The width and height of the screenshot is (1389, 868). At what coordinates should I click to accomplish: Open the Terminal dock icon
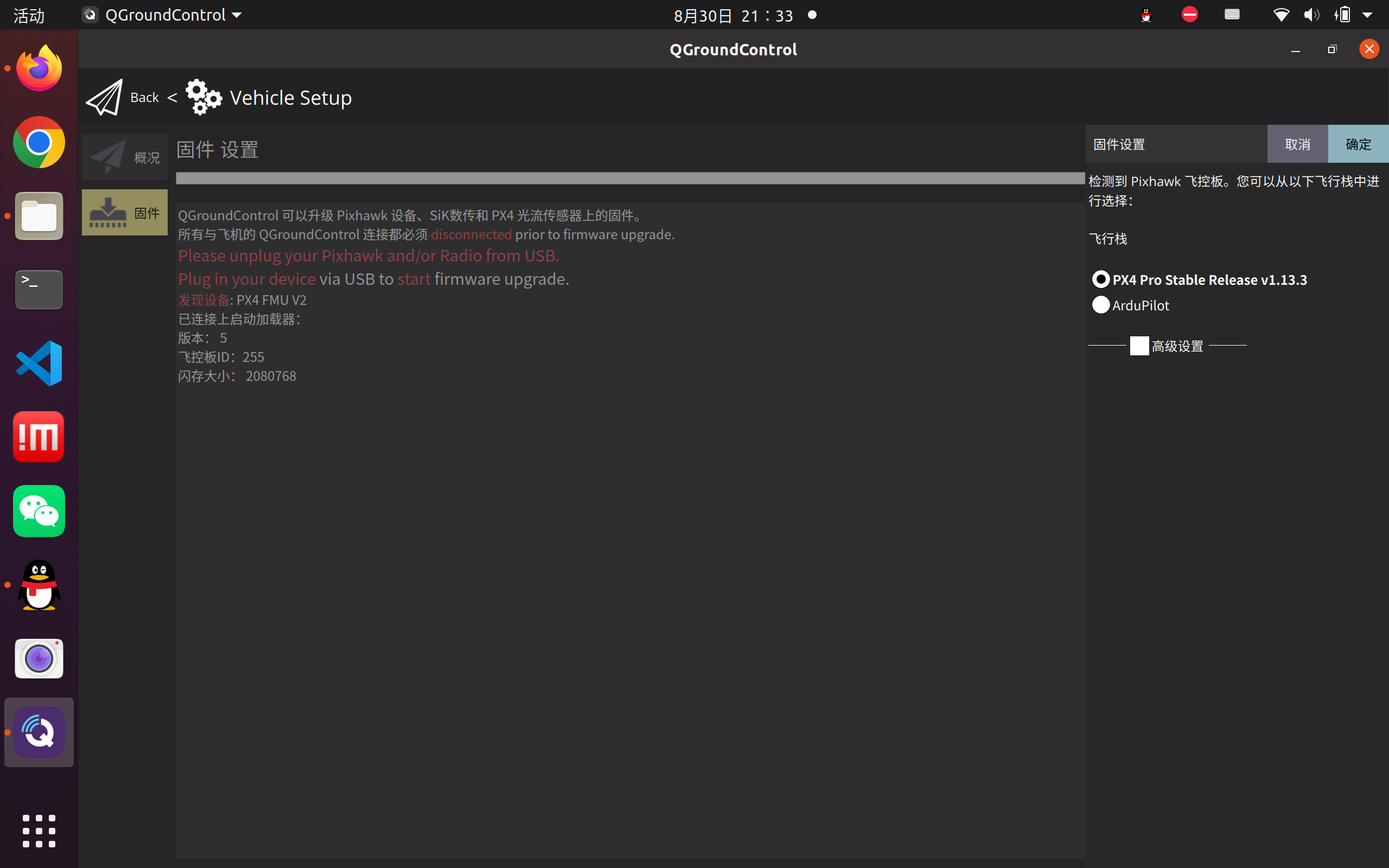coord(39,290)
